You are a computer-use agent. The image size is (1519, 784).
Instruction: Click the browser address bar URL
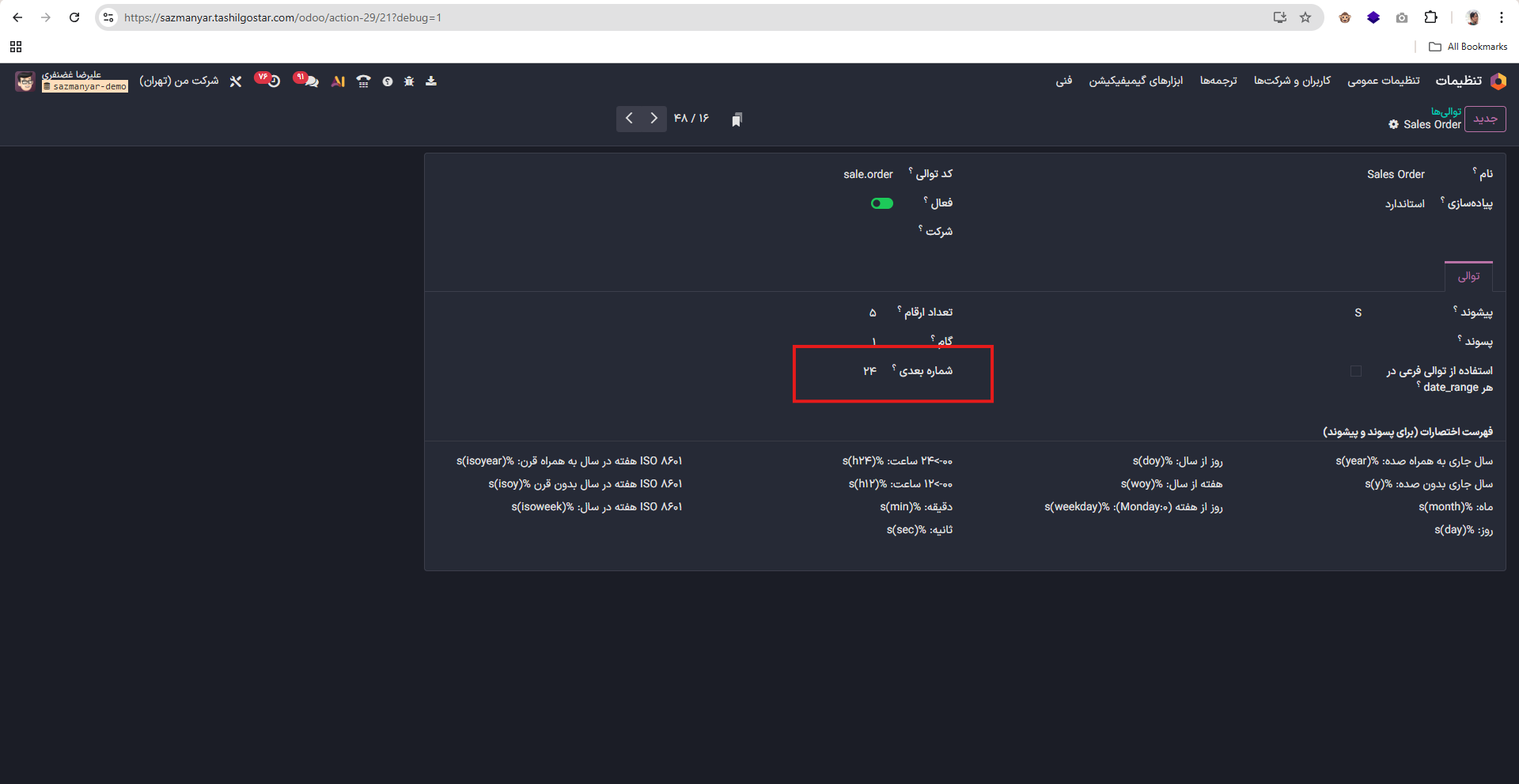click(x=282, y=17)
